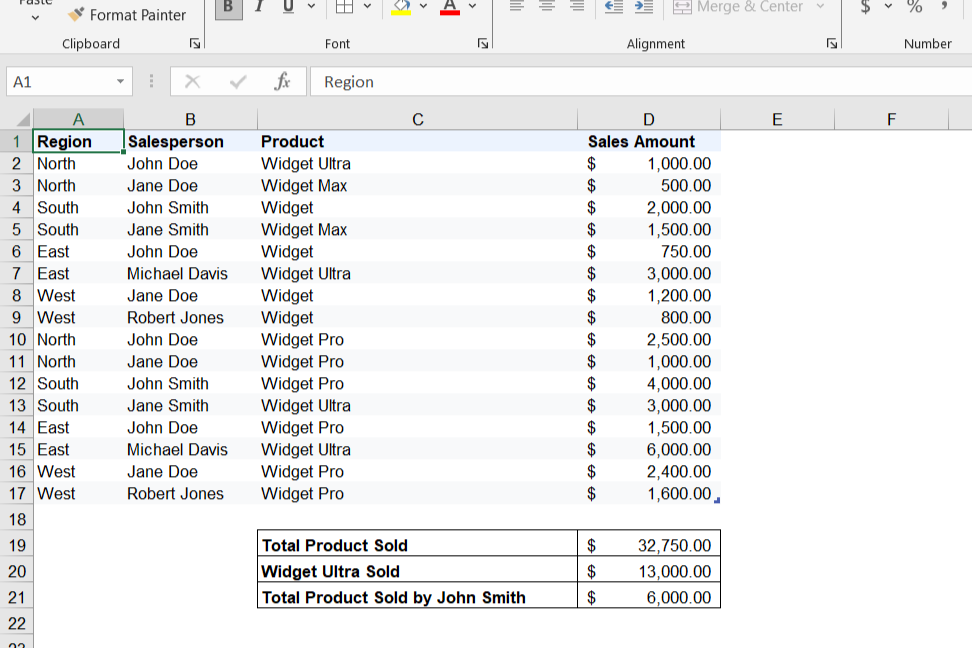Select the 32,750.00 total cell

pos(648,545)
